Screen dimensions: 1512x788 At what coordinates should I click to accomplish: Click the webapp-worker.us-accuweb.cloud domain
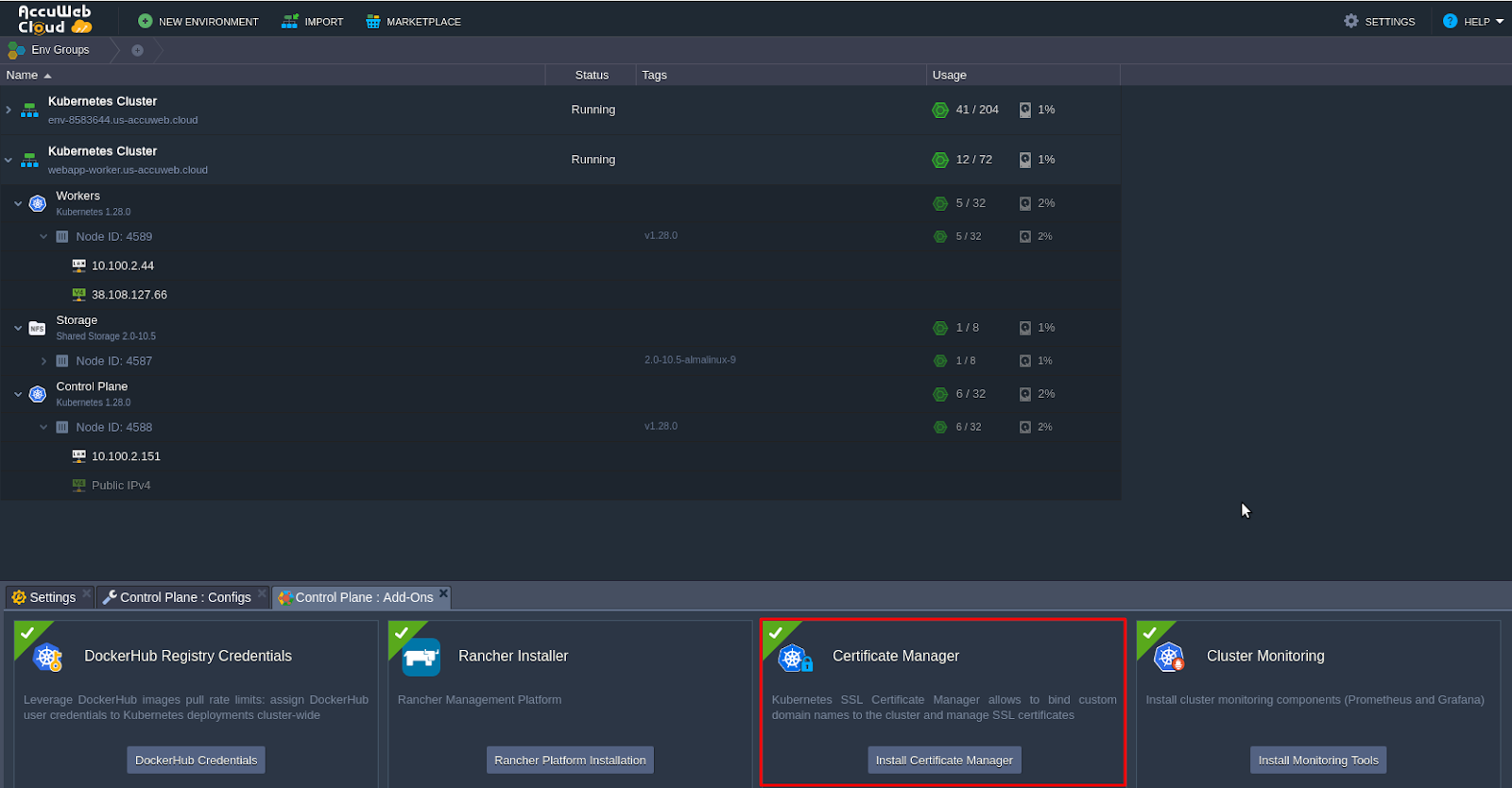point(128,170)
